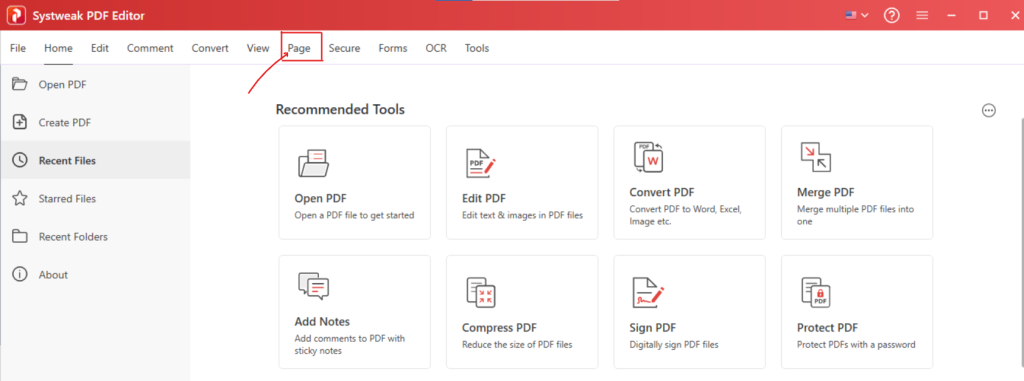Open the hamburger menu icon
This screenshot has width=1024, height=381.
coord(922,15)
